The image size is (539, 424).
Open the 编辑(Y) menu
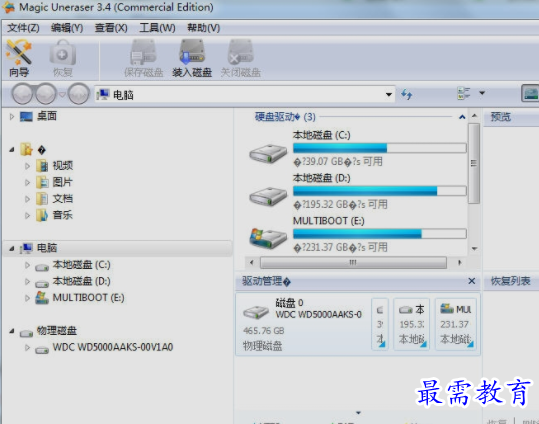[67, 28]
